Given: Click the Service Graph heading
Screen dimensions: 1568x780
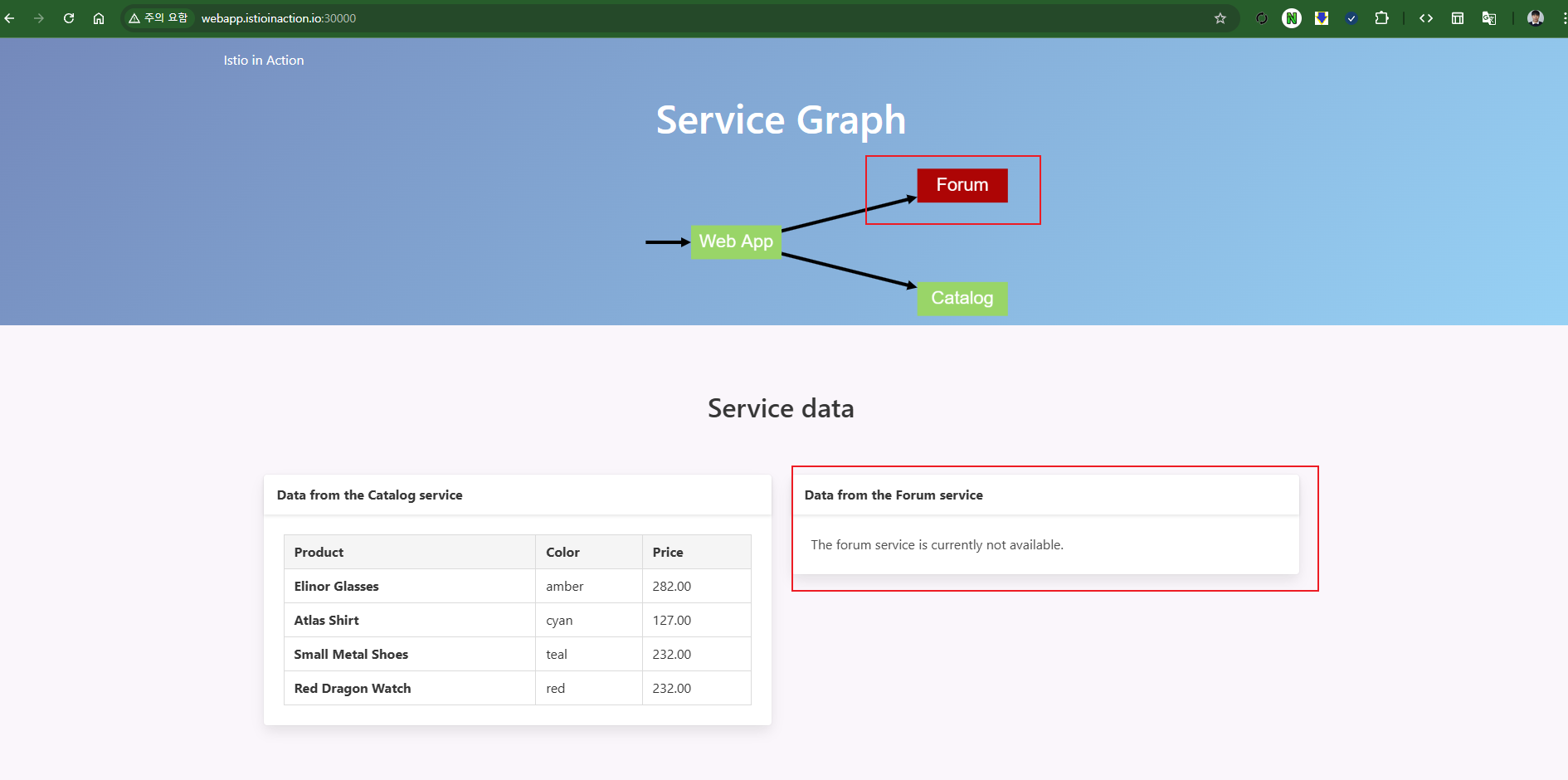Looking at the screenshot, I should pyautogui.click(x=781, y=120).
